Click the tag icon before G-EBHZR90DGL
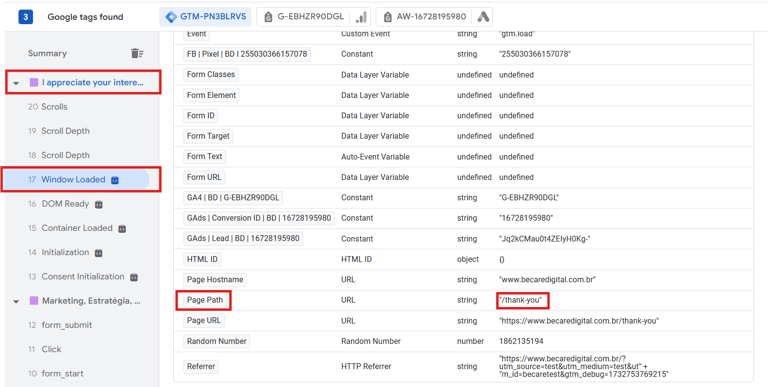This screenshot has width=768, height=387. (x=267, y=17)
